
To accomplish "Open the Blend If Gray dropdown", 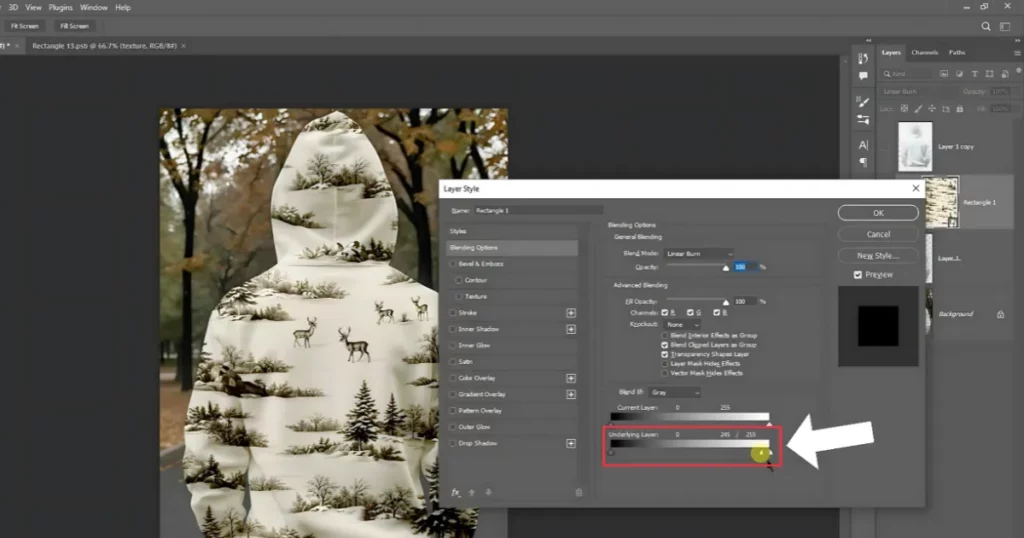I will tap(675, 392).
